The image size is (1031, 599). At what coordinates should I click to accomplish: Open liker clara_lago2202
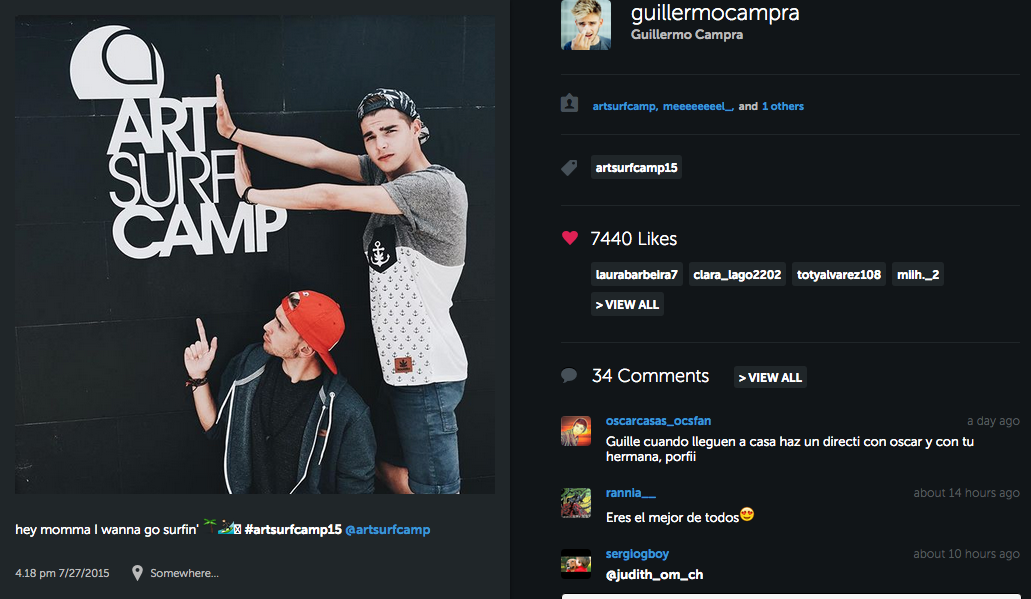tap(737, 274)
